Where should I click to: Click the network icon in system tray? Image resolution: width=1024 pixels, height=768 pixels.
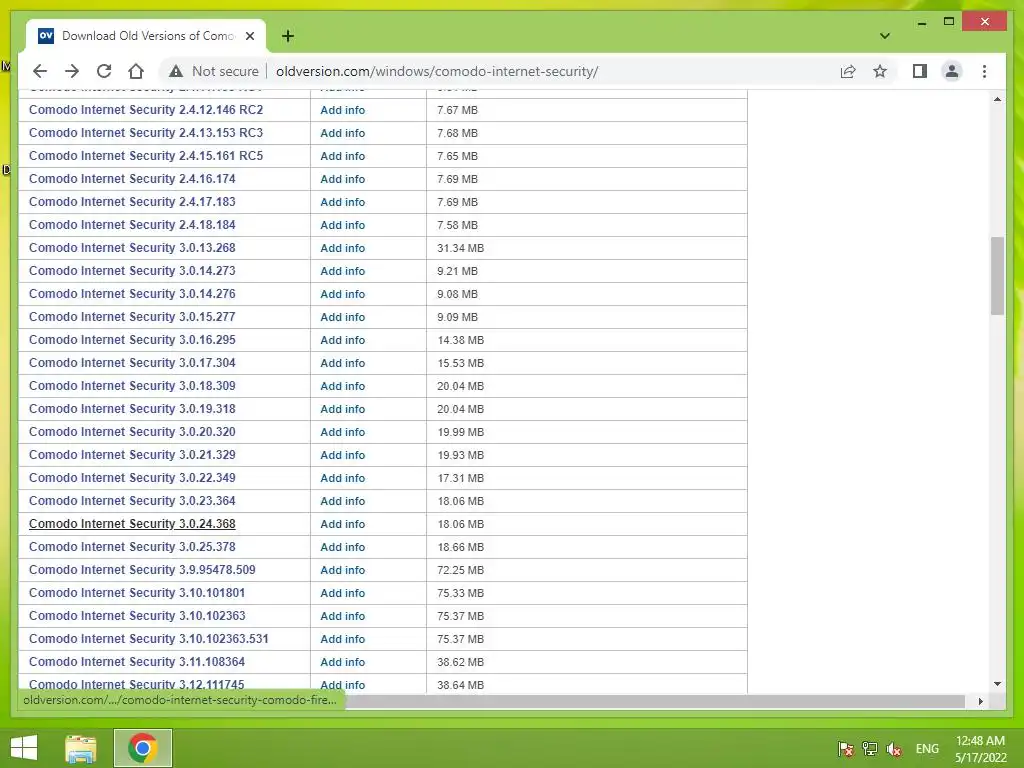click(x=870, y=749)
